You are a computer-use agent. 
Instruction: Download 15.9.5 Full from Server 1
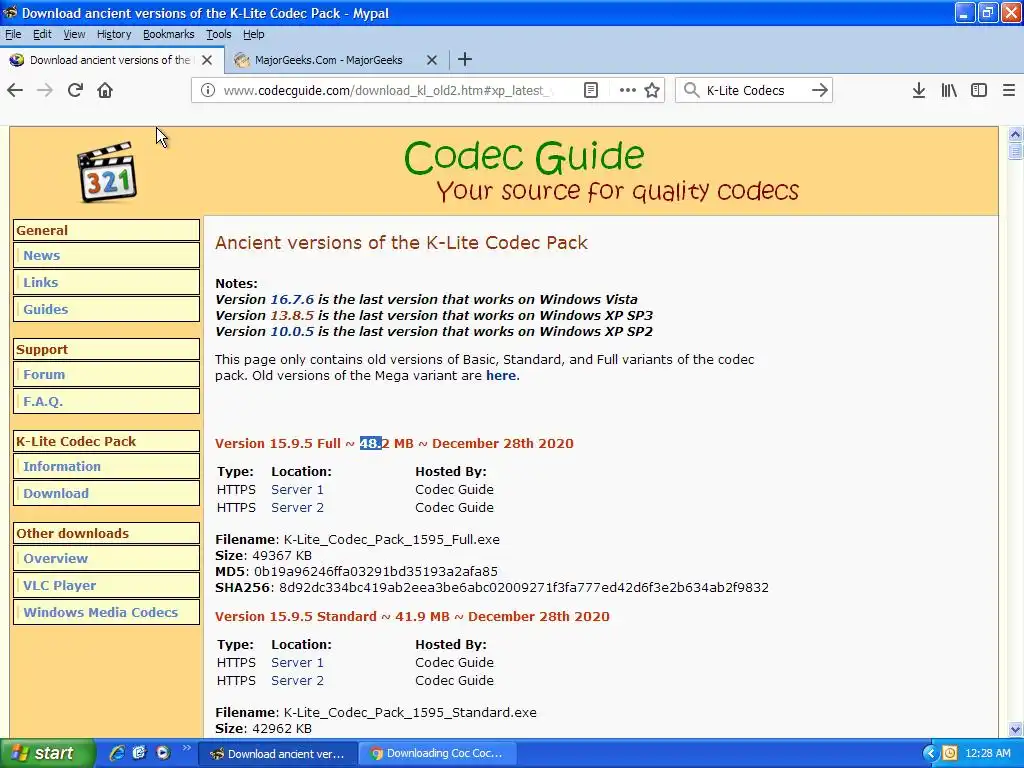297,489
